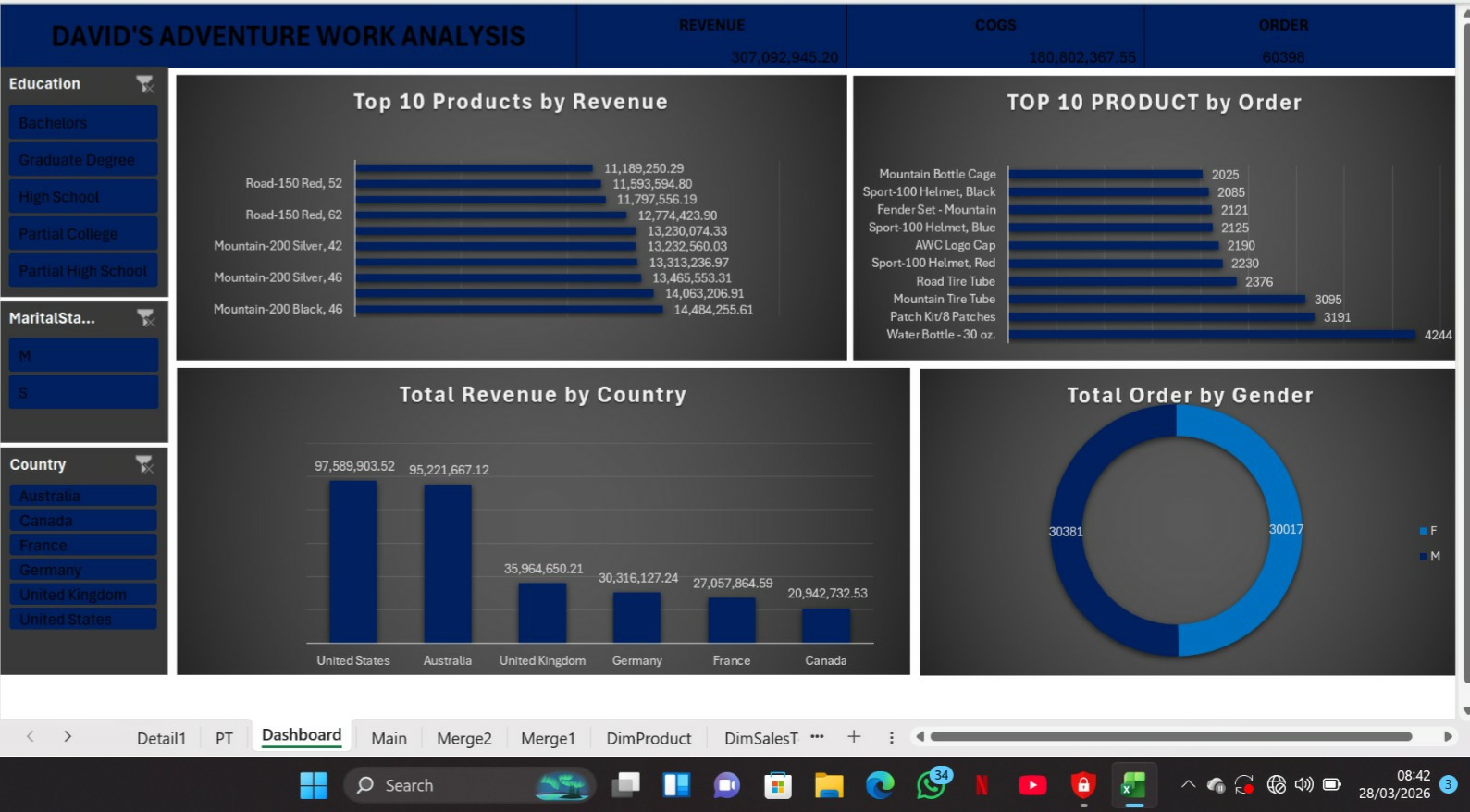
Task: Open Task View from taskbar
Action: [626, 785]
